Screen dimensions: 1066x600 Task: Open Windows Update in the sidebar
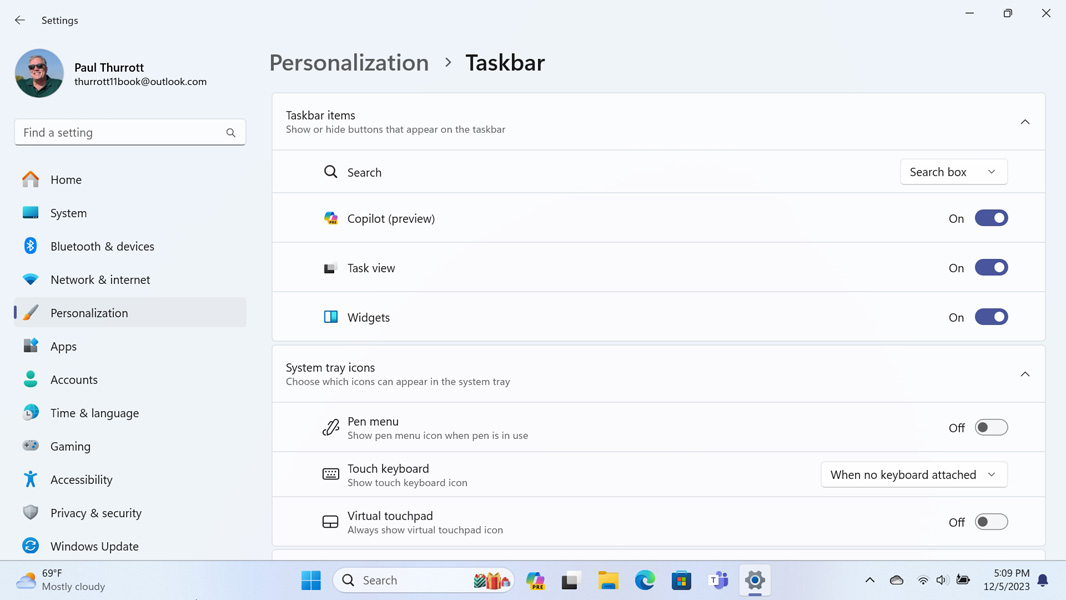(x=94, y=546)
